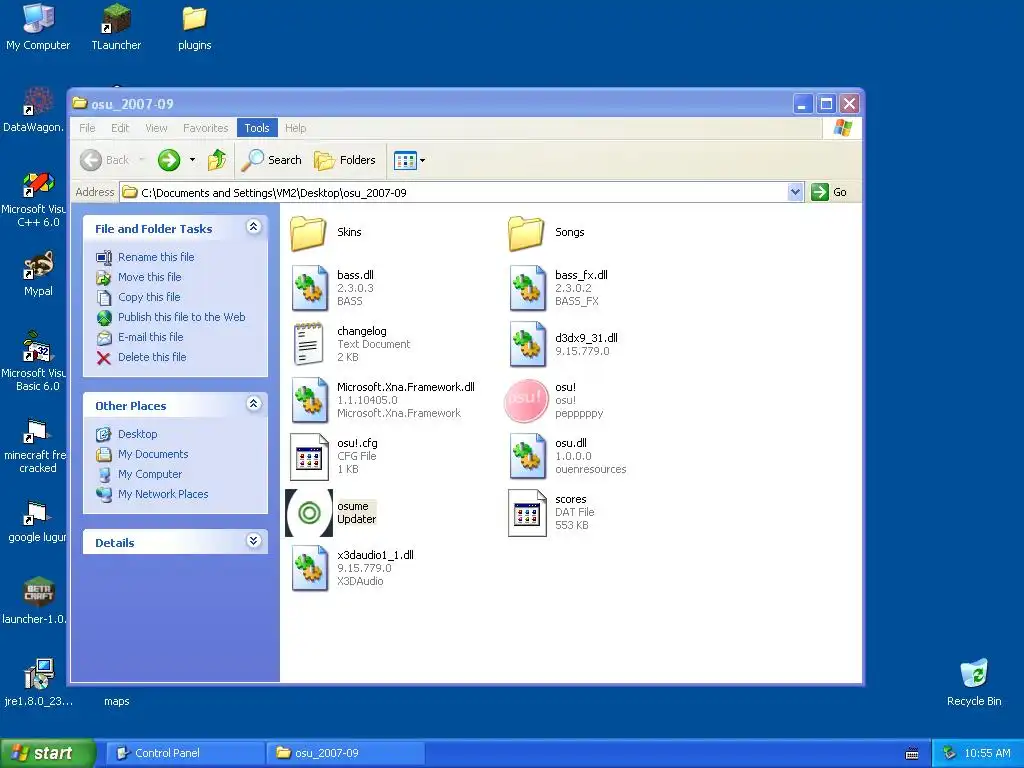The image size is (1024, 768).
Task: Click the Views toolbar icon
Action: pyautogui.click(x=405, y=160)
